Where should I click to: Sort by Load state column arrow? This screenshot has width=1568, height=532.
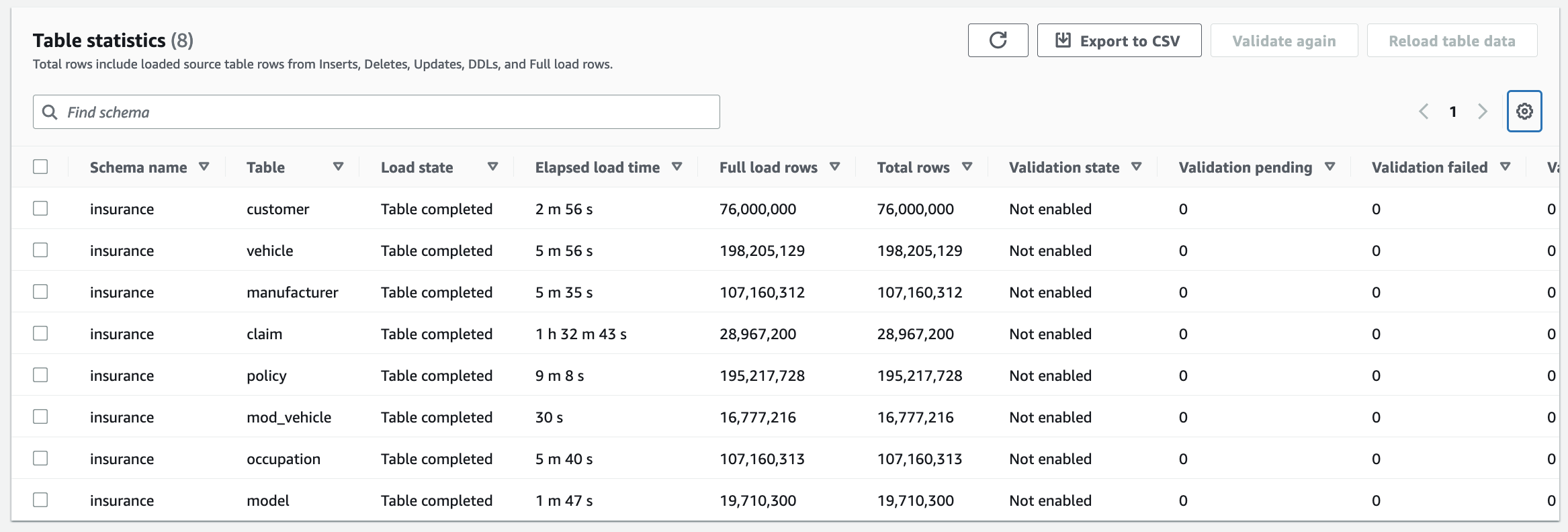[492, 167]
